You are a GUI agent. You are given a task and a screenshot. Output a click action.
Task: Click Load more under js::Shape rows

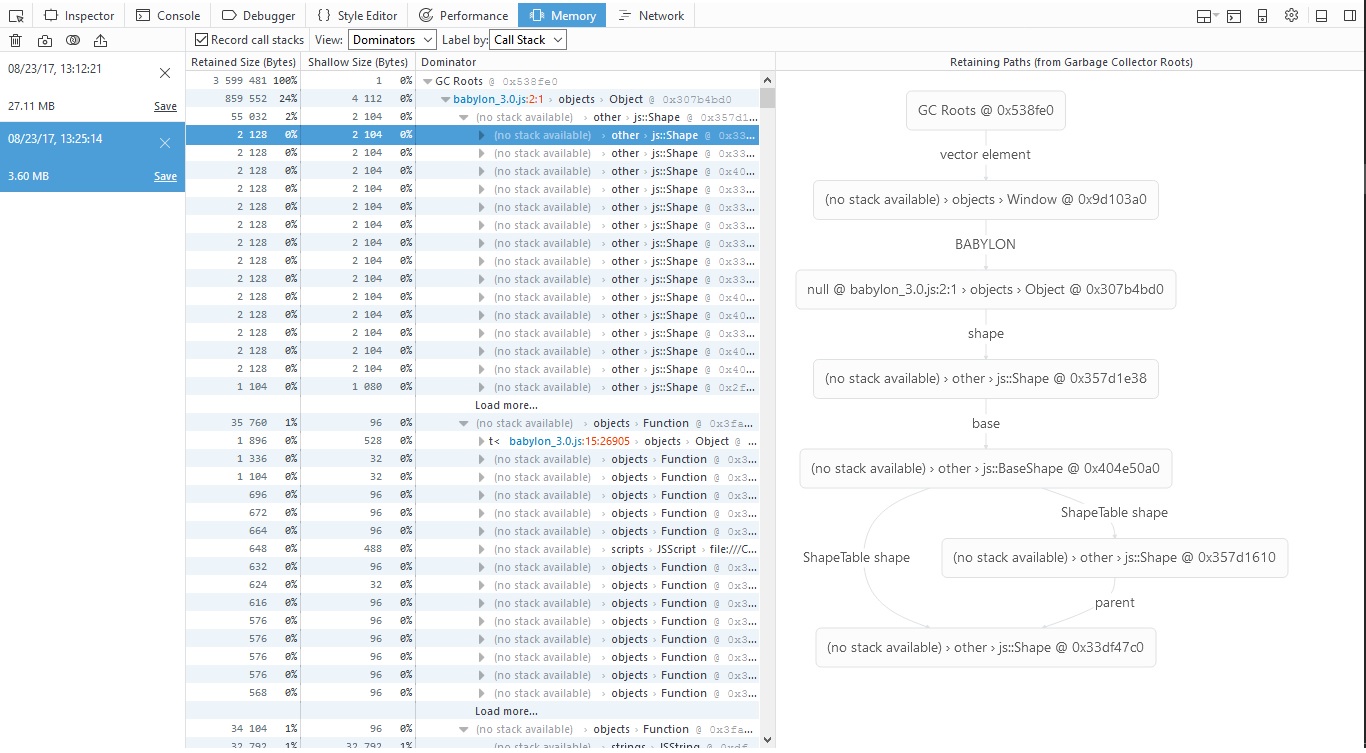point(506,405)
